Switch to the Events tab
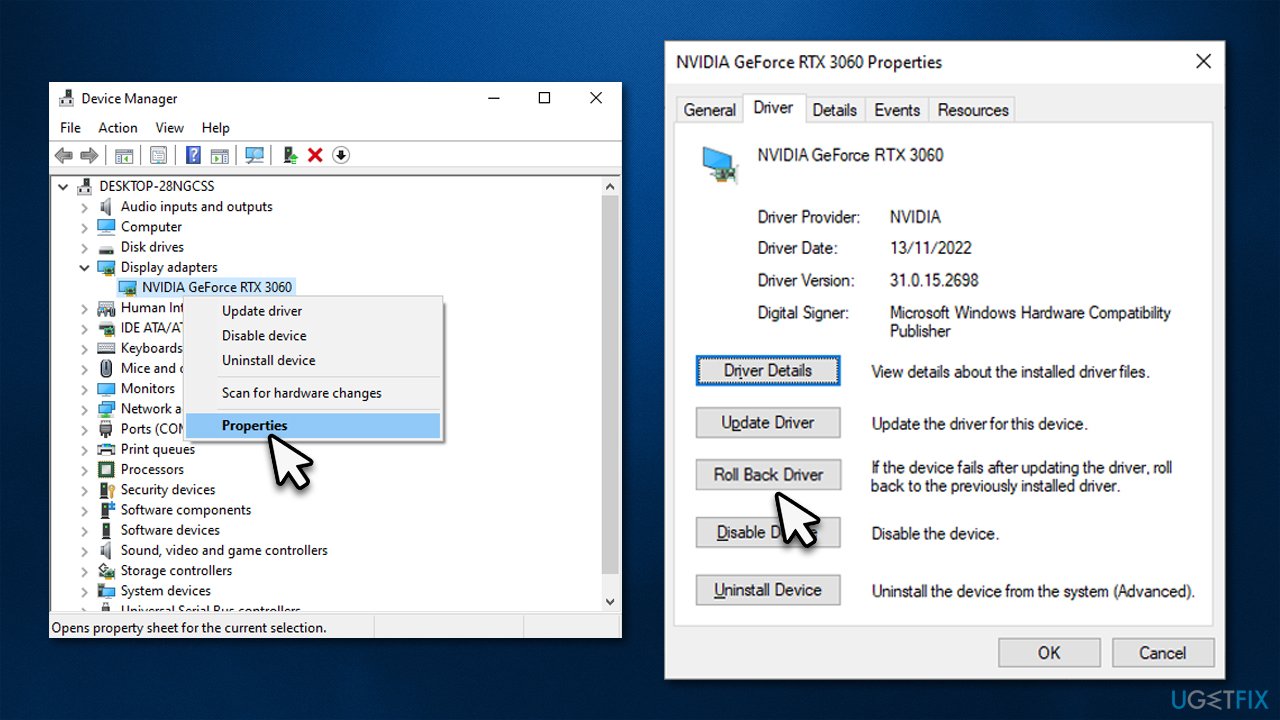This screenshot has height=720, width=1280. point(897,110)
